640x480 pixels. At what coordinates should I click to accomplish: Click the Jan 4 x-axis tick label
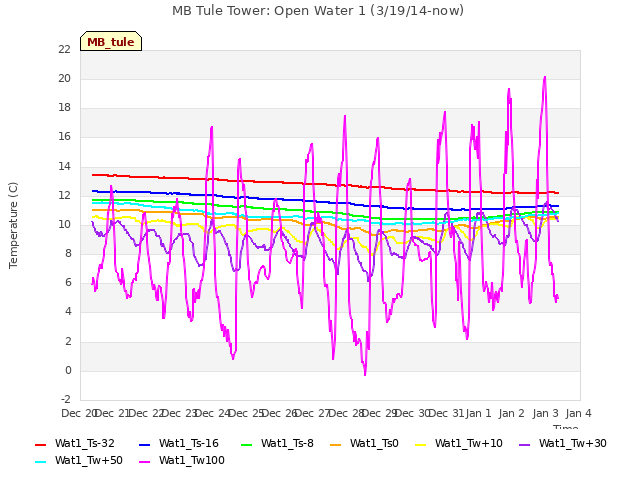click(x=578, y=413)
